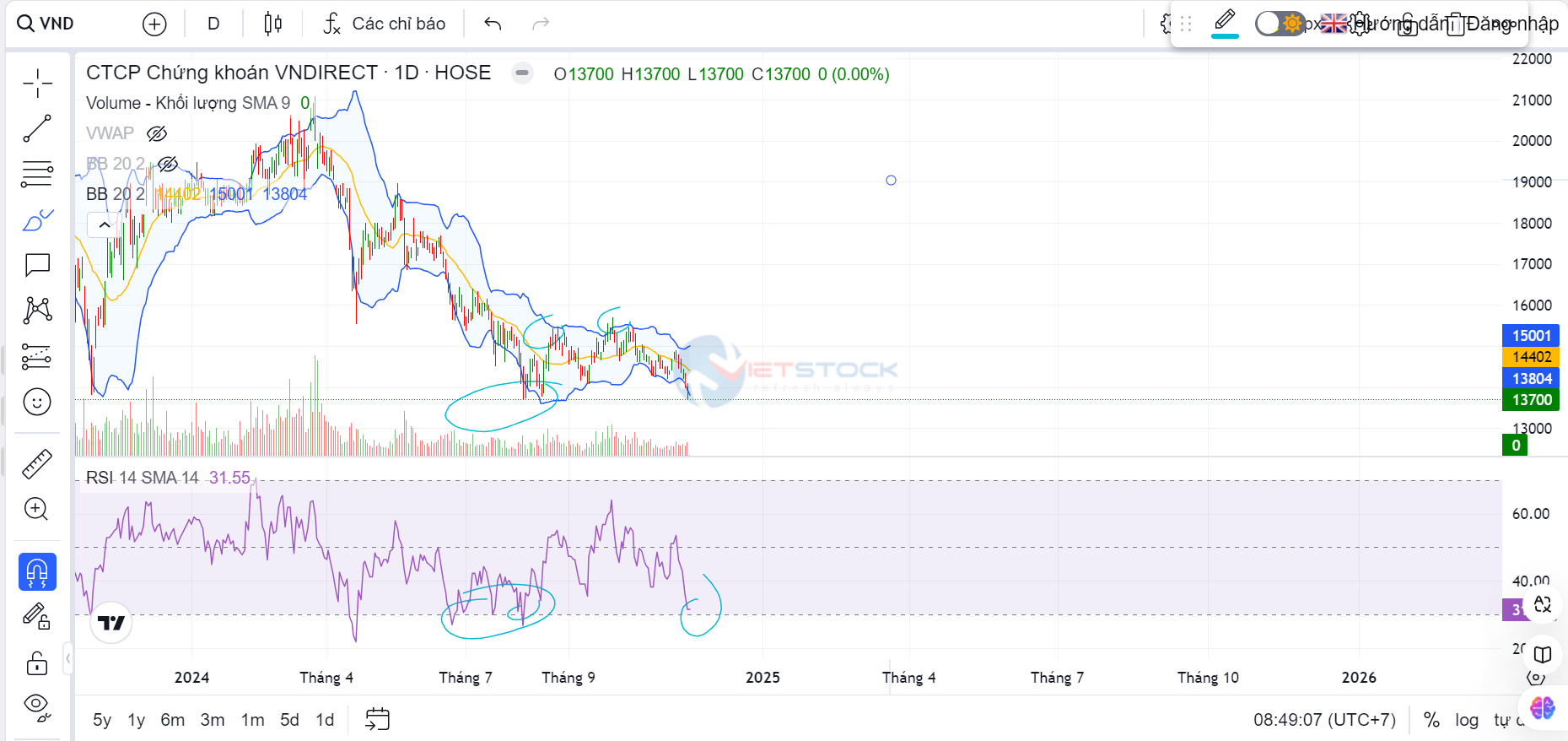Screen dimensions: 1568x741
Task: Set the chart range to 3m
Action: pos(213,720)
